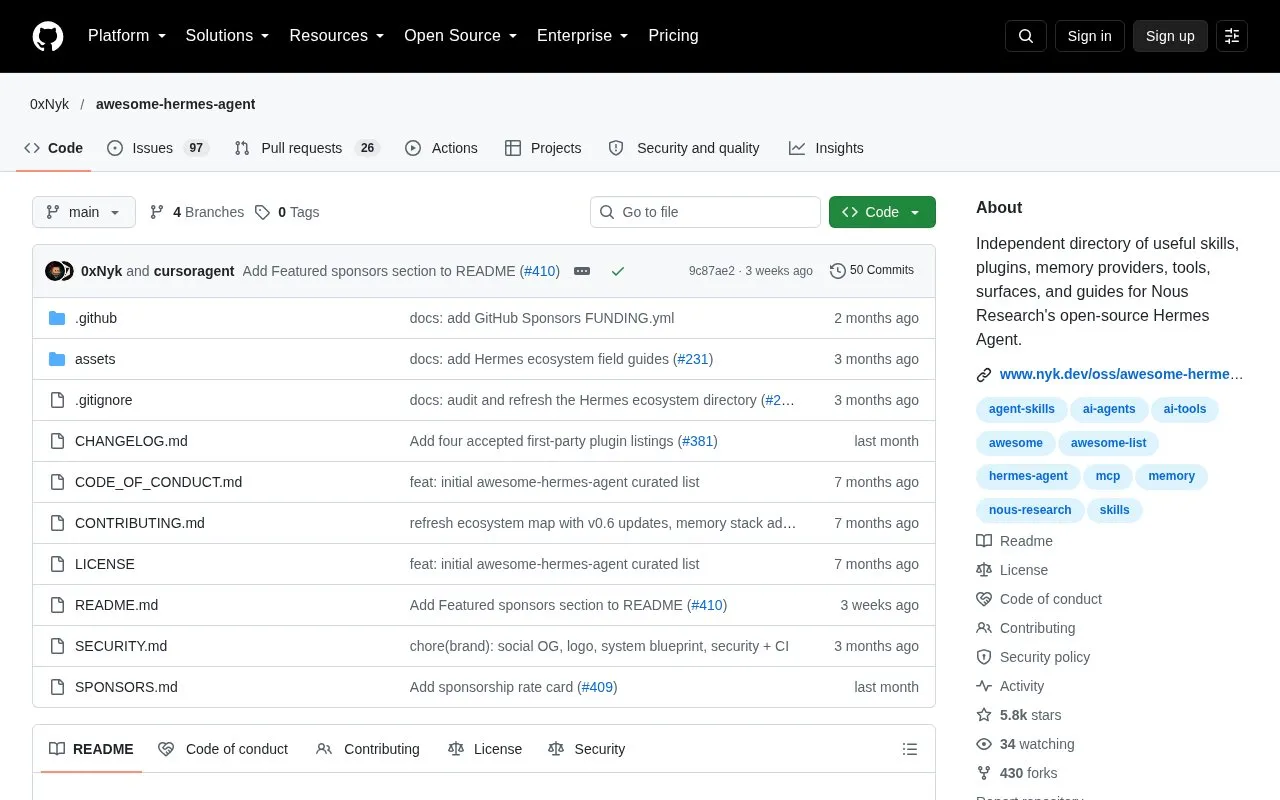Click the .github folder icon
Screen dimensions: 1280x800
(57, 318)
